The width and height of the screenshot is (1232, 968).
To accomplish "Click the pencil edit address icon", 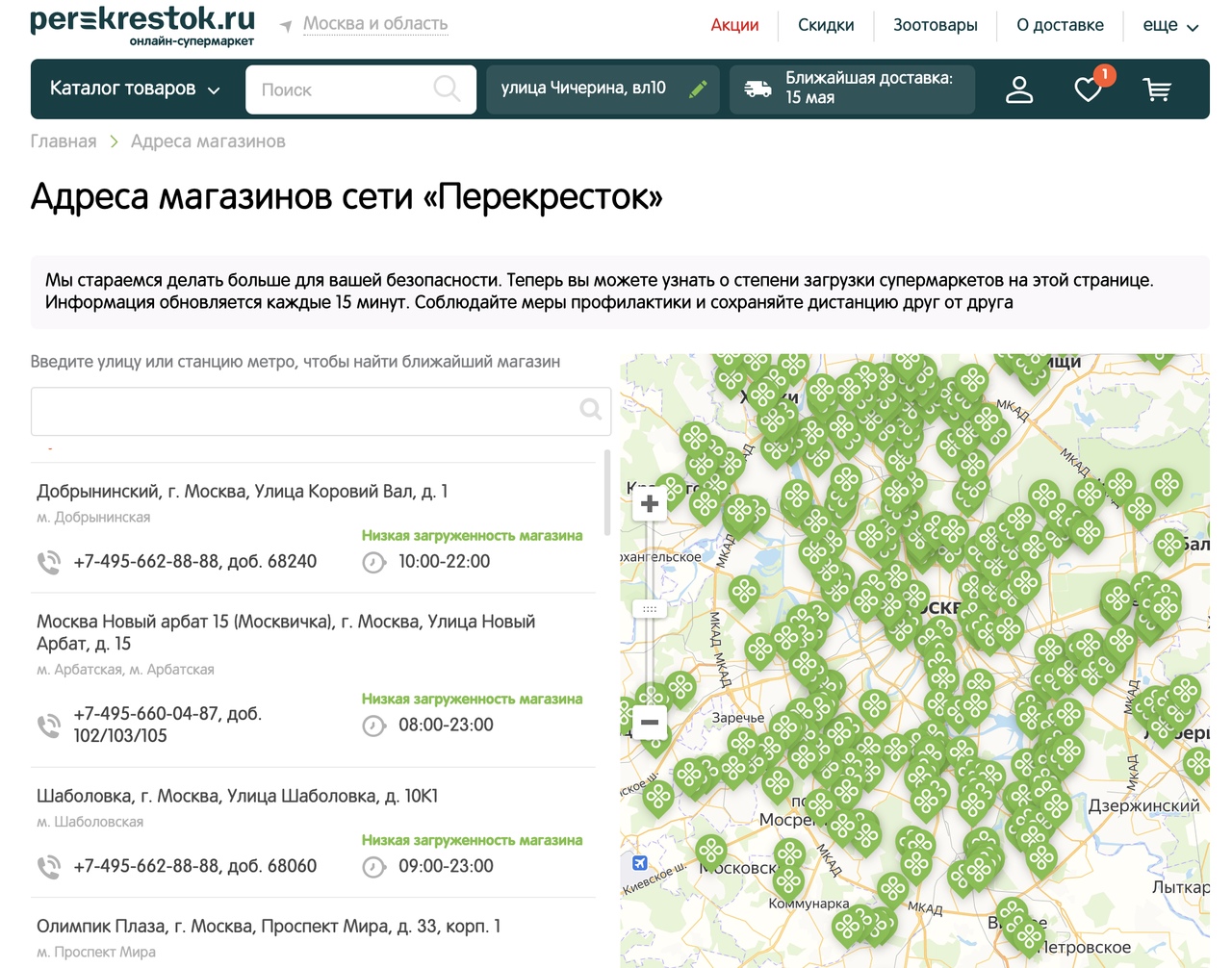I will tap(698, 89).
